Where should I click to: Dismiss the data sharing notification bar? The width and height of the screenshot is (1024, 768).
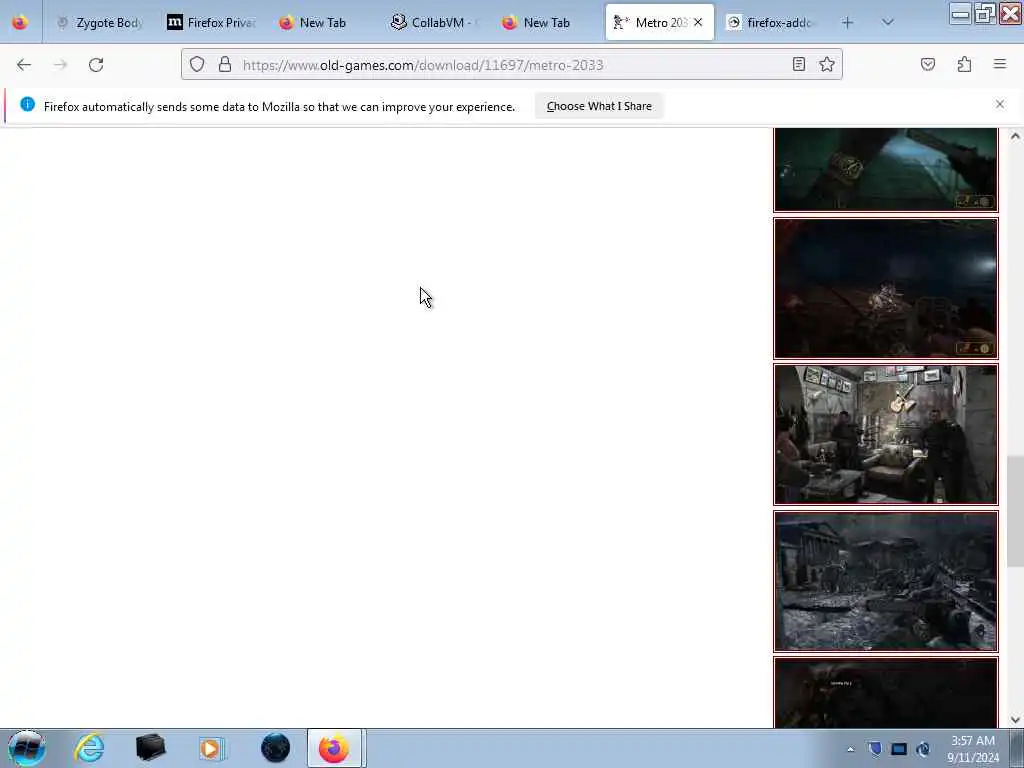(x=1000, y=104)
